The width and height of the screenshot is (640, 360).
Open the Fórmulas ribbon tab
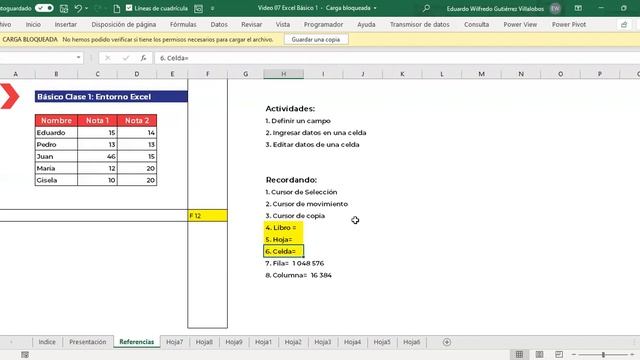coord(183,24)
